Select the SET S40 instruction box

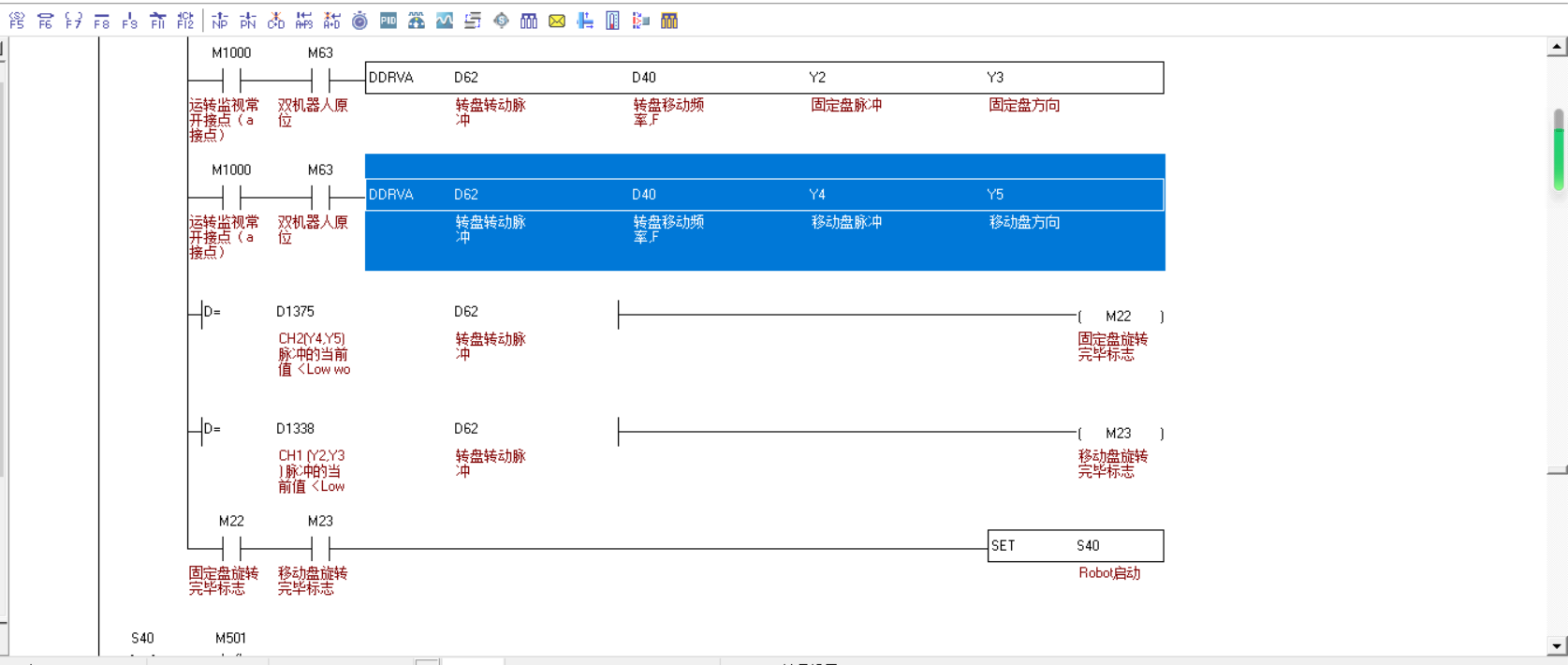(1075, 546)
